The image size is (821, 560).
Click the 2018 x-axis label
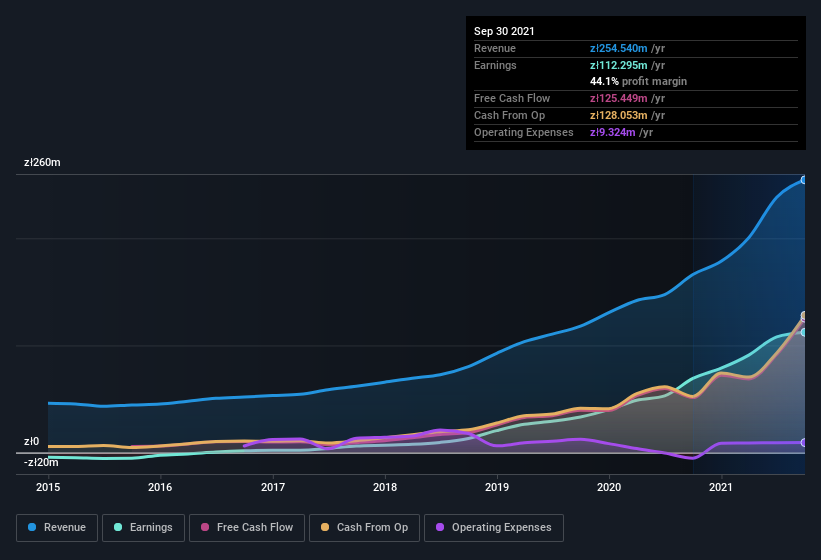(x=385, y=487)
